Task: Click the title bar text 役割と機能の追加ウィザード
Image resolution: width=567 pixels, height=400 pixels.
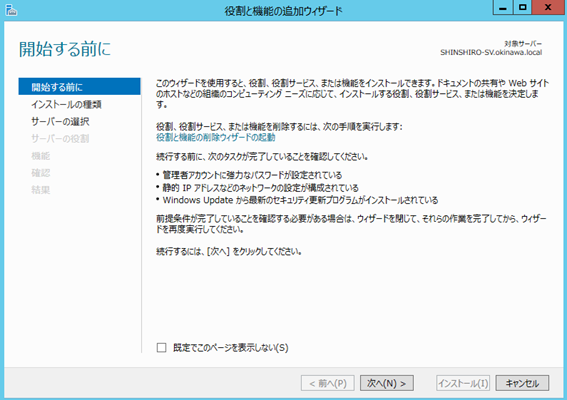Action: 284,11
